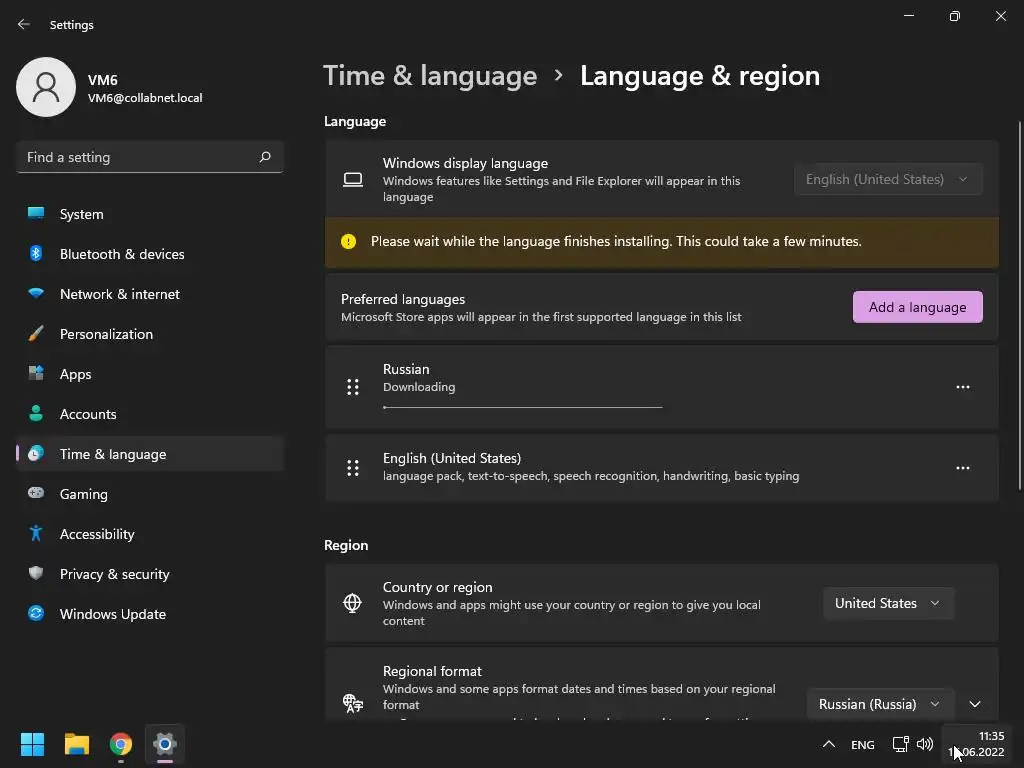The width and height of the screenshot is (1024, 768).
Task: Click the English (United States) drag handle
Action: [353, 468]
